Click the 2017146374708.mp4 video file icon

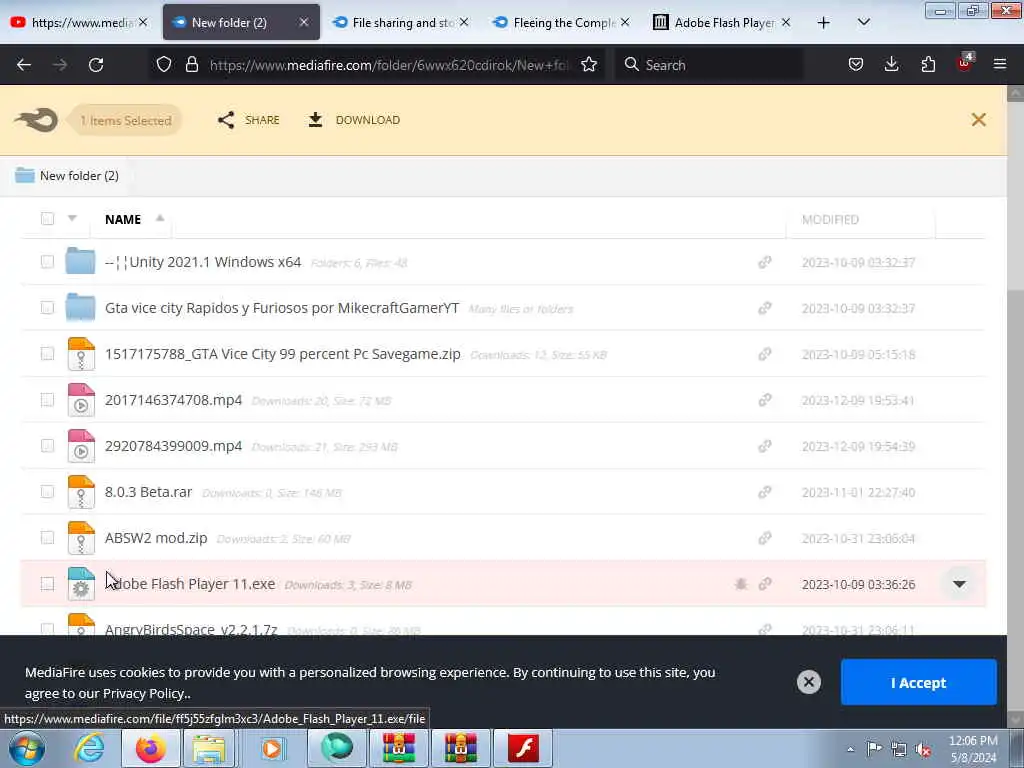click(81, 400)
